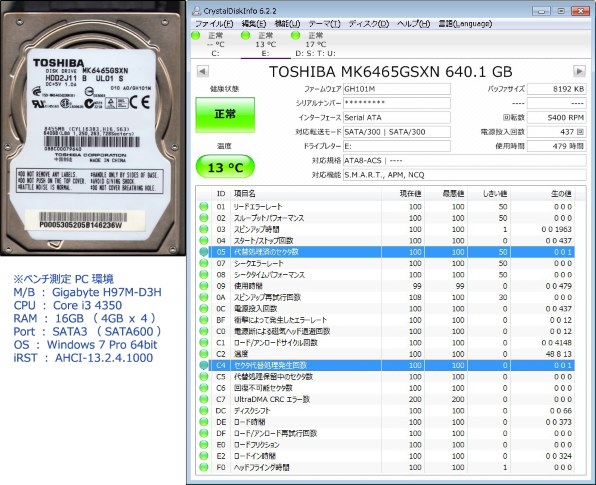Open the ヘルプ(H) menu
596x485 pixels.
point(413,24)
